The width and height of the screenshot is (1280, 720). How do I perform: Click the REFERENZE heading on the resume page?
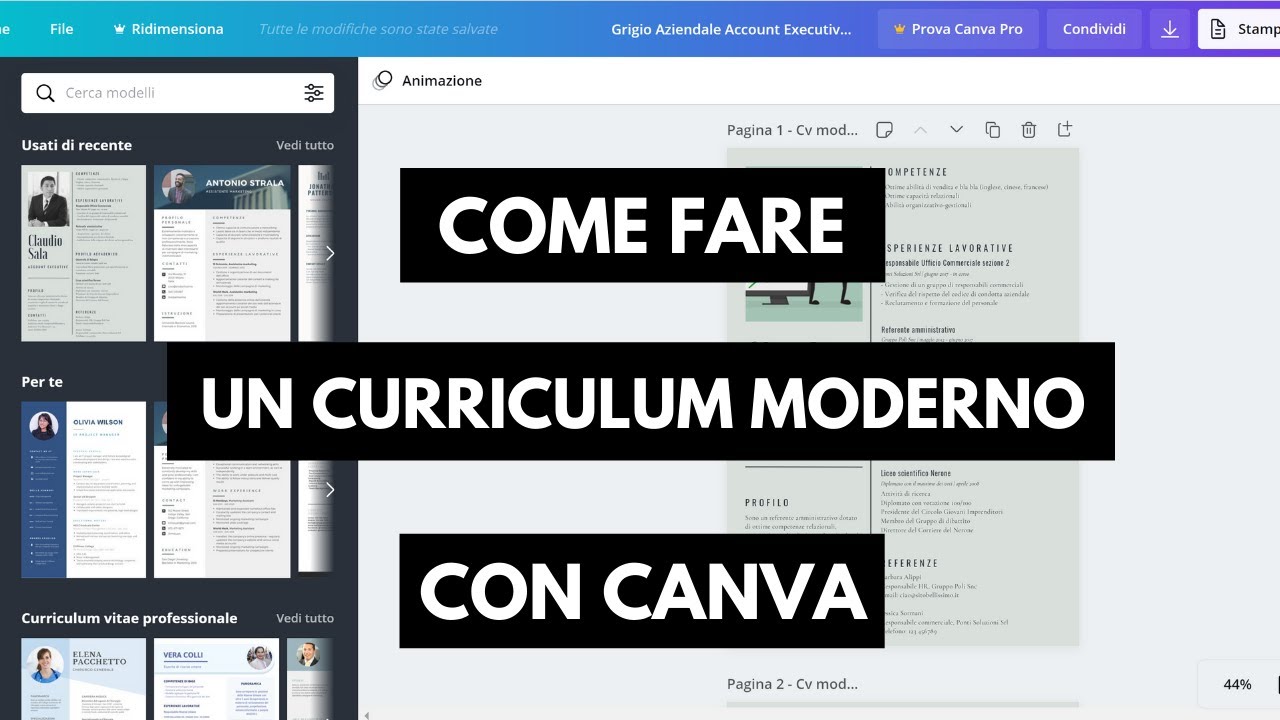[x=910, y=563]
